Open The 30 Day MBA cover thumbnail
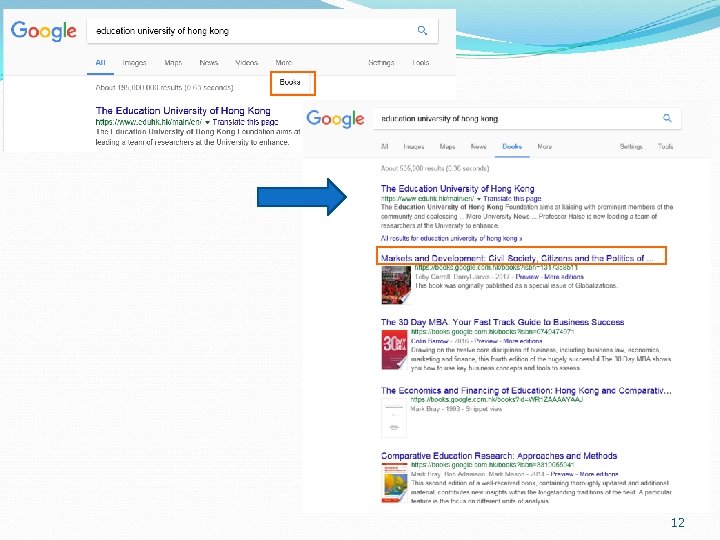 [394, 349]
